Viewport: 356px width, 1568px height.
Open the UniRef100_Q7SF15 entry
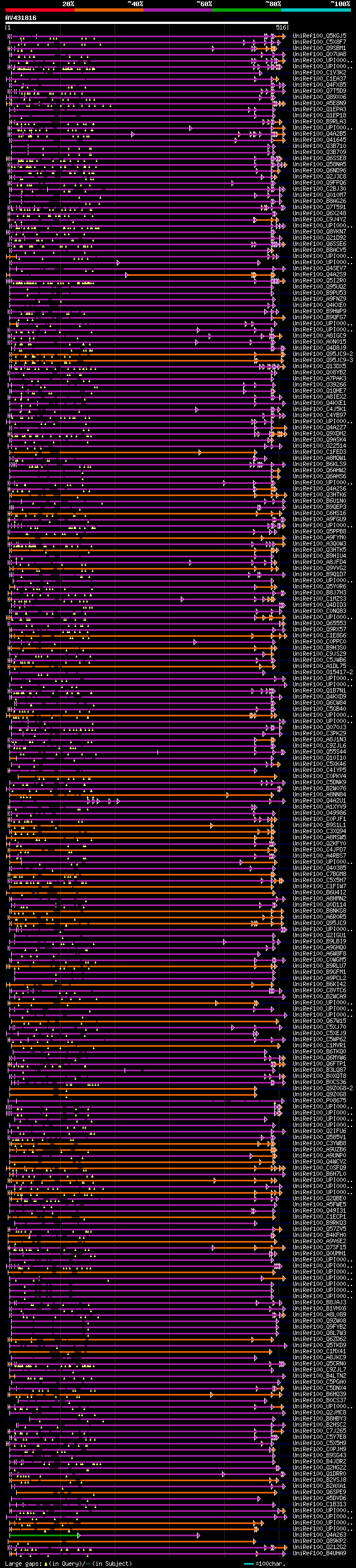coord(319,1247)
